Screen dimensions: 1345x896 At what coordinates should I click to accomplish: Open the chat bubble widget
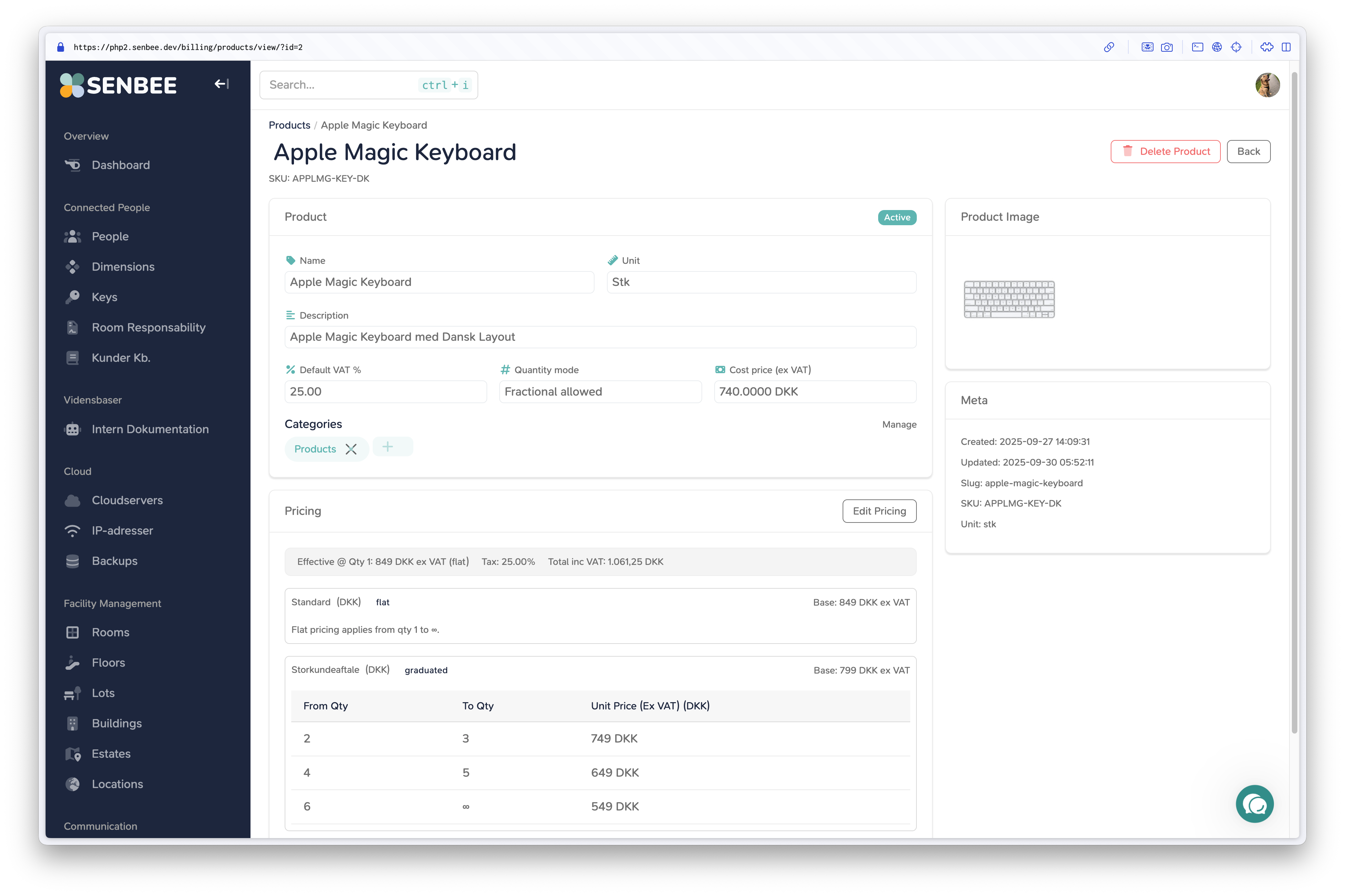point(1254,804)
